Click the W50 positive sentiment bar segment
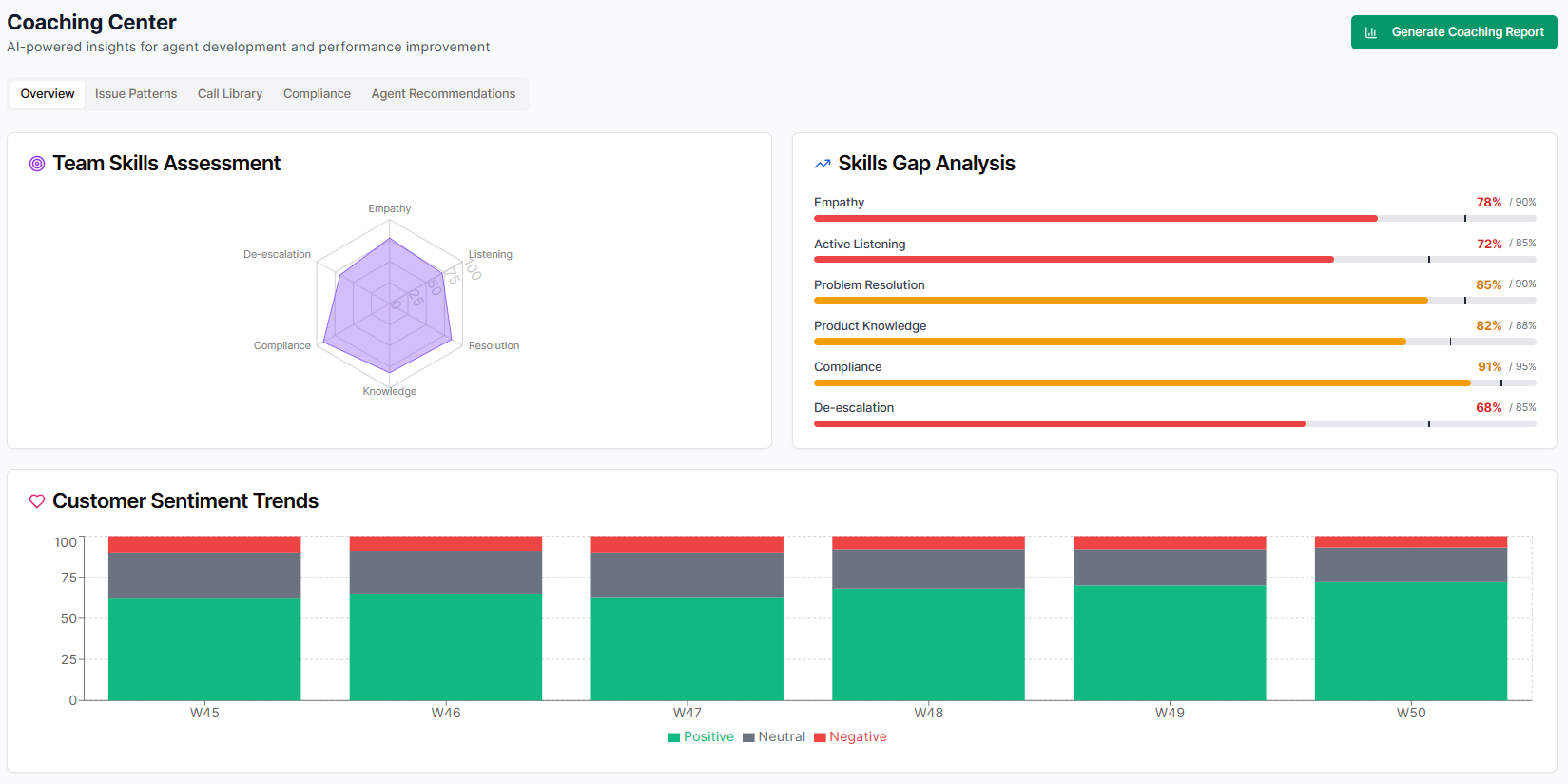 (x=1411, y=641)
